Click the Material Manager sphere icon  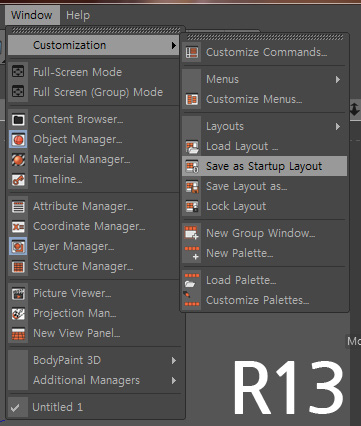point(18,160)
